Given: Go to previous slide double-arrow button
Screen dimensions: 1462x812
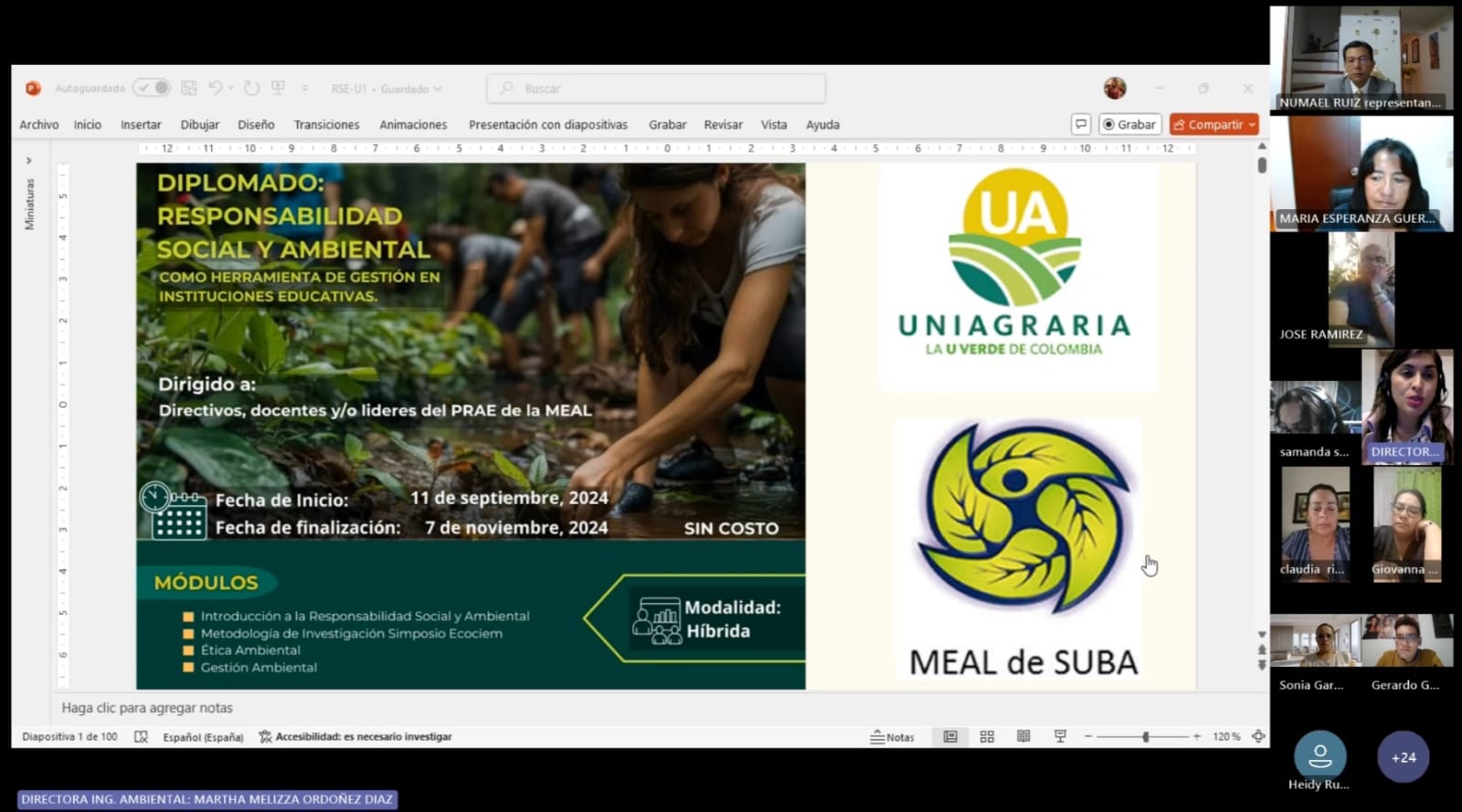Looking at the screenshot, I should pyautogui.click(x=1262, y=650).
